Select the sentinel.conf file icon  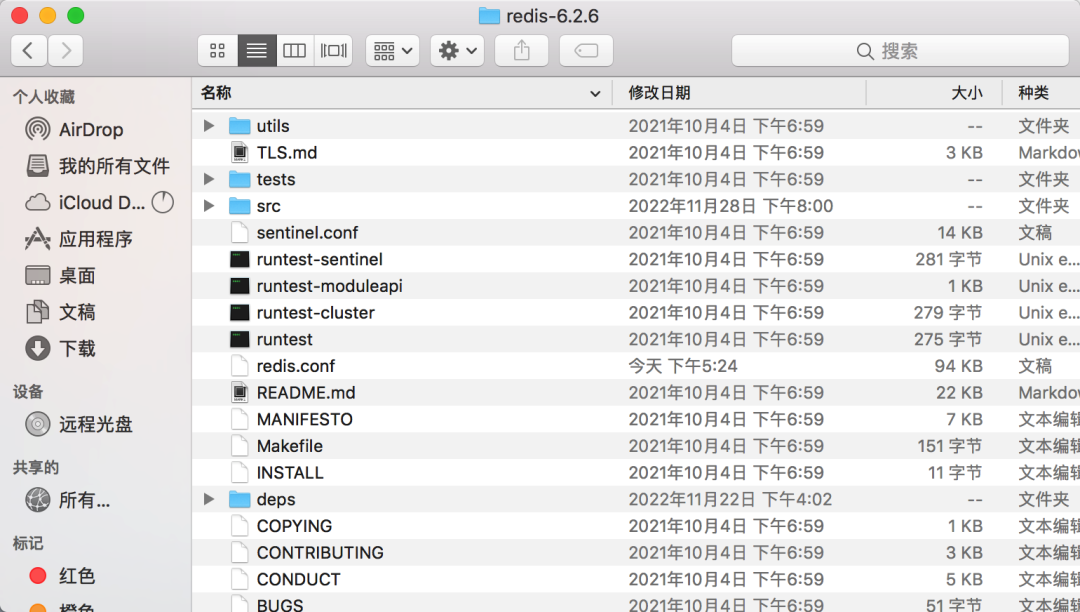coord(240,233)
